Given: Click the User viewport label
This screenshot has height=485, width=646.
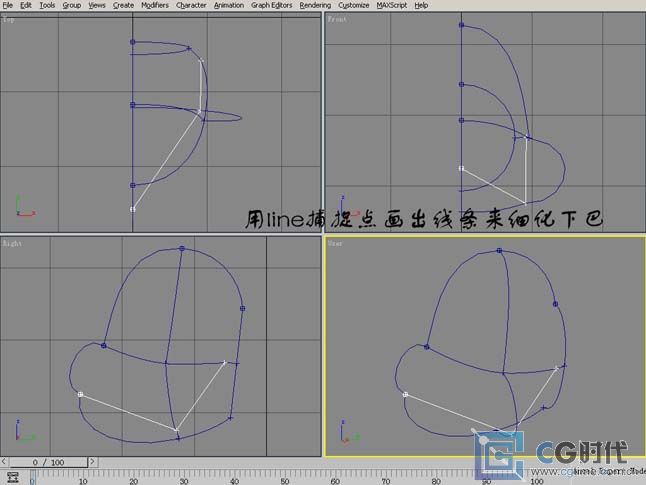Looking at the screenshot, I should pos(335,244).
